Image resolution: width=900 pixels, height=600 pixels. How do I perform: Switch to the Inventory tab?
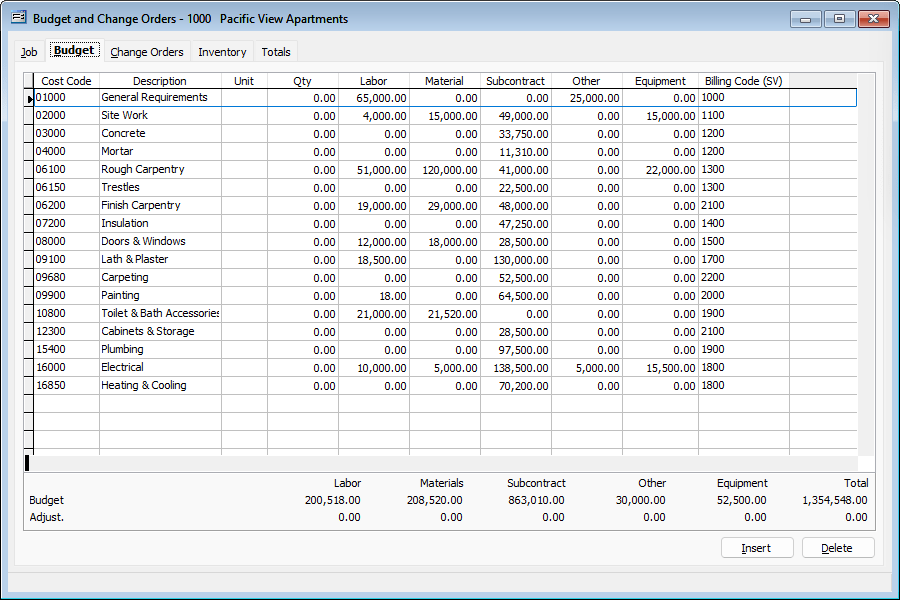[221, 51]
